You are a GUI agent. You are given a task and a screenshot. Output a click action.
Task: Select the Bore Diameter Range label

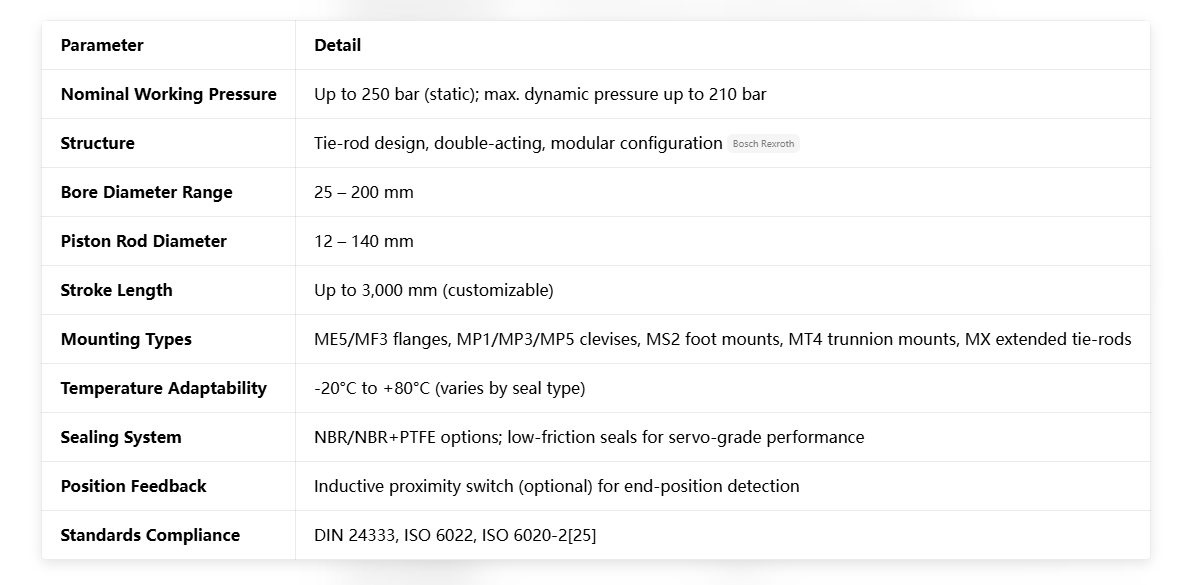(x=146, y=192)
